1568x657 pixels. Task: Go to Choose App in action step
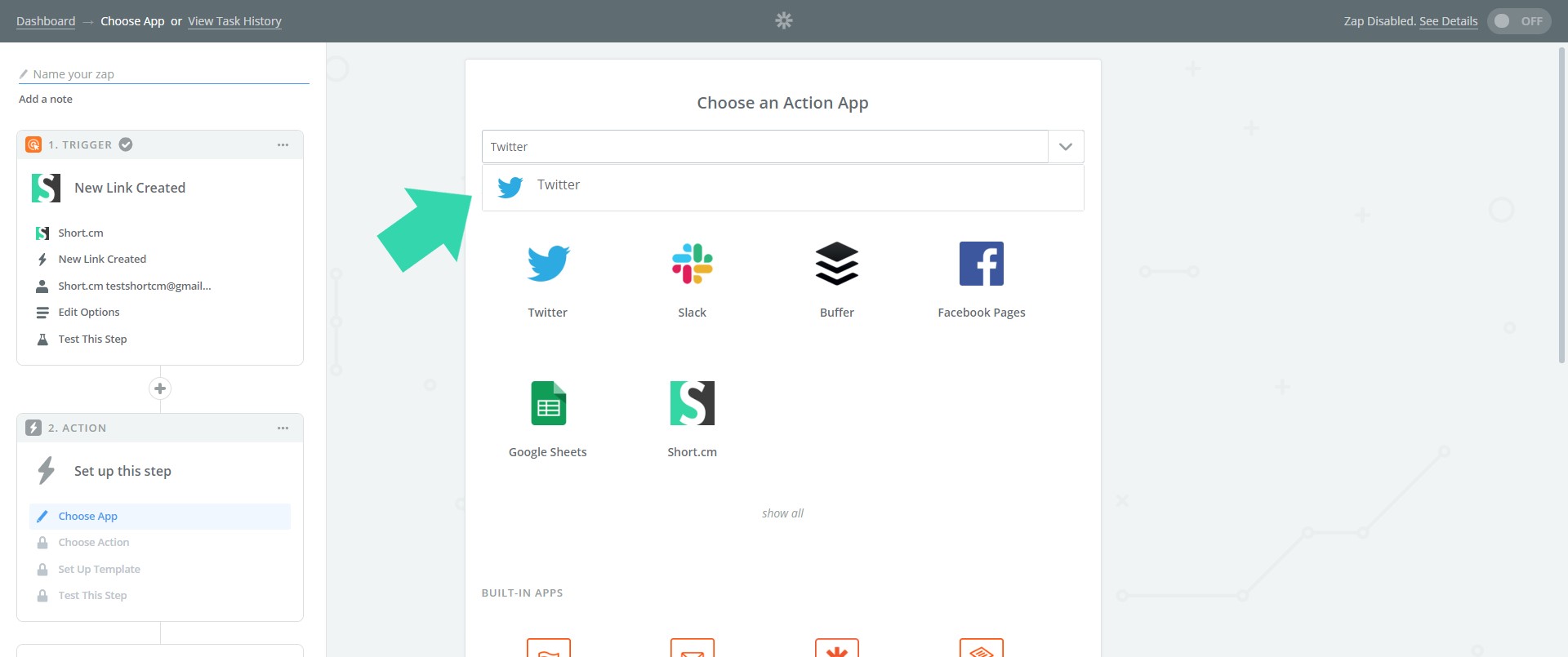[88, 516]
